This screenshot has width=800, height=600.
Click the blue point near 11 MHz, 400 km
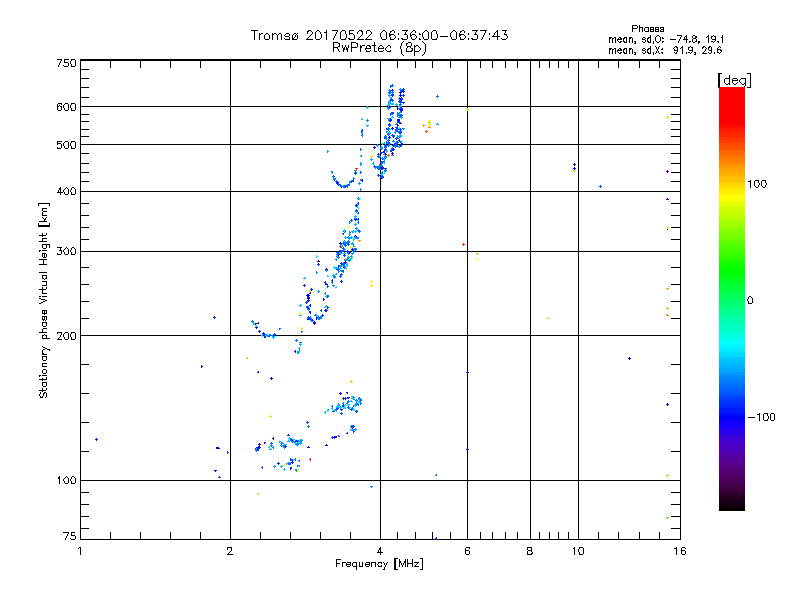point(601,187)
